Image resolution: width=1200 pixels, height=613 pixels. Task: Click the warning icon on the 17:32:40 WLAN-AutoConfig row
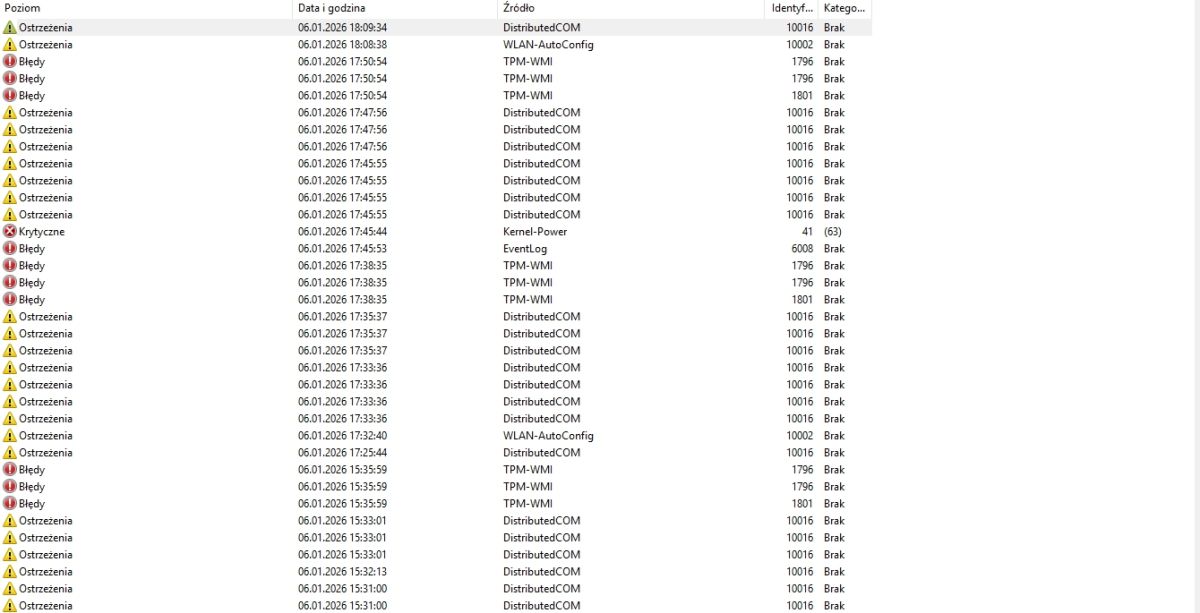coord(10,436)
